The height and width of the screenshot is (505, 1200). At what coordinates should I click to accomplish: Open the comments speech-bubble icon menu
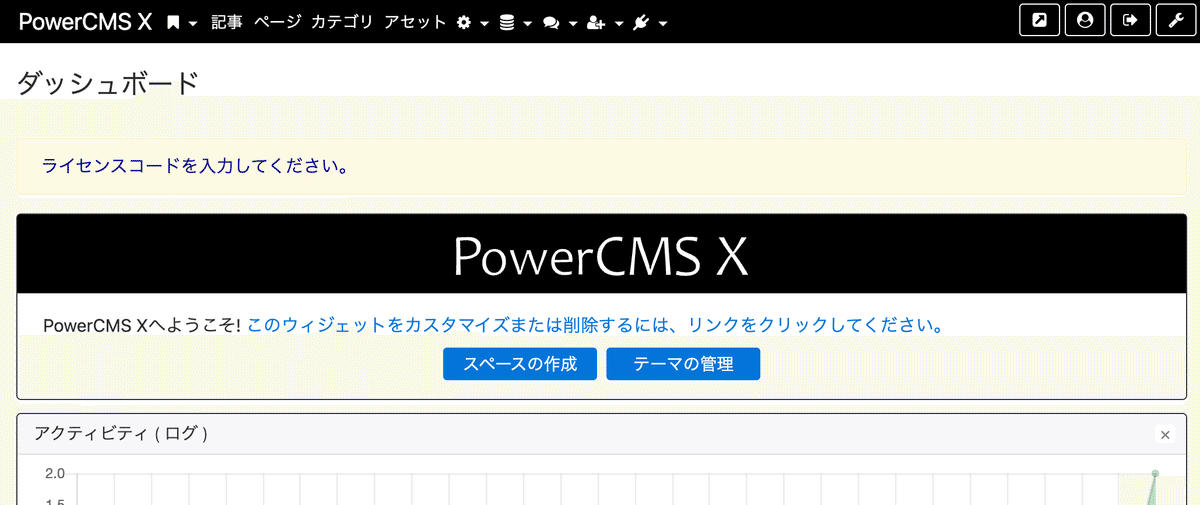pyautogui.click(x=558, y=22)
